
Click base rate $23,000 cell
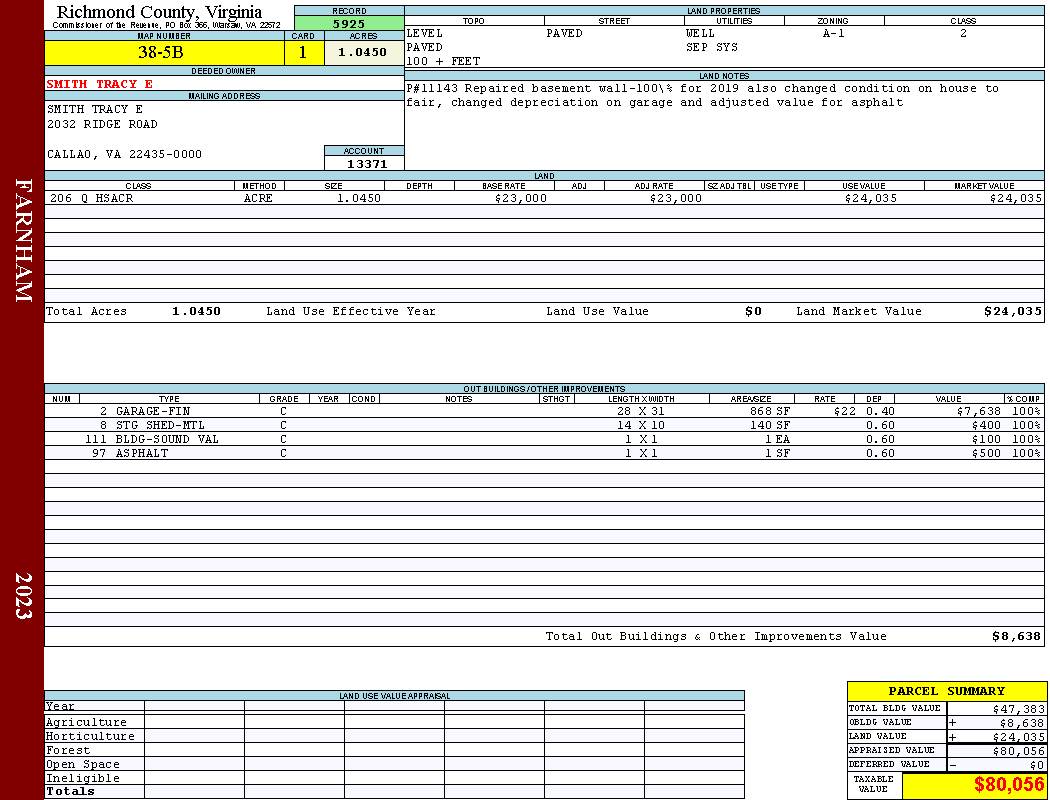click(520, 198)
